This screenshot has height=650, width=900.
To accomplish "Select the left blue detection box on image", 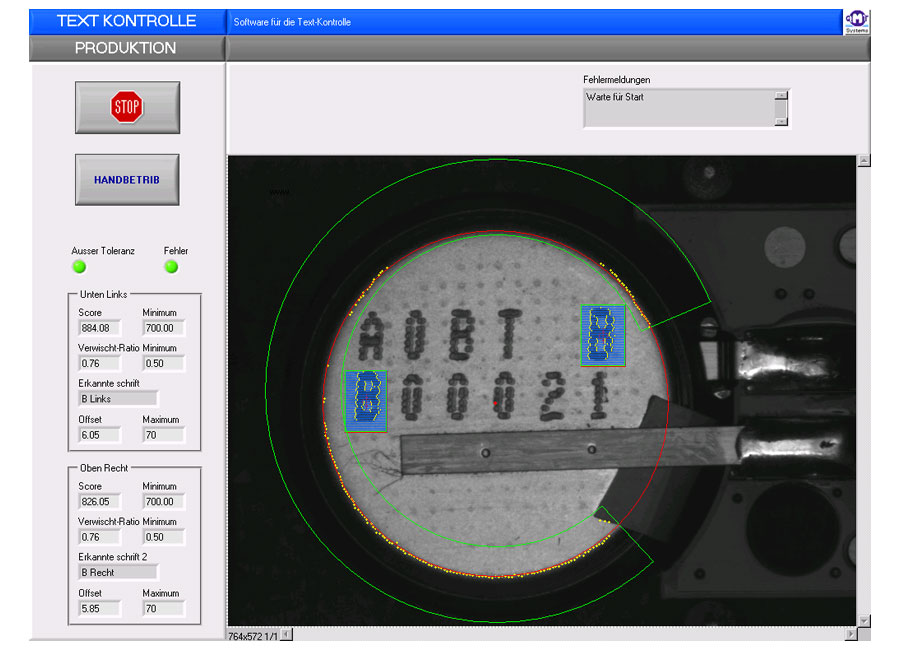I will coord(365,401).
